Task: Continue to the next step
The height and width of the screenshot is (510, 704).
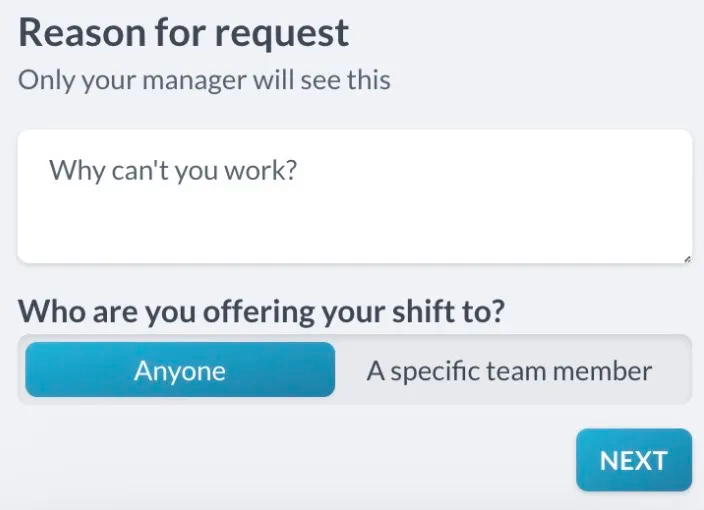Action: tap(633, 460)
